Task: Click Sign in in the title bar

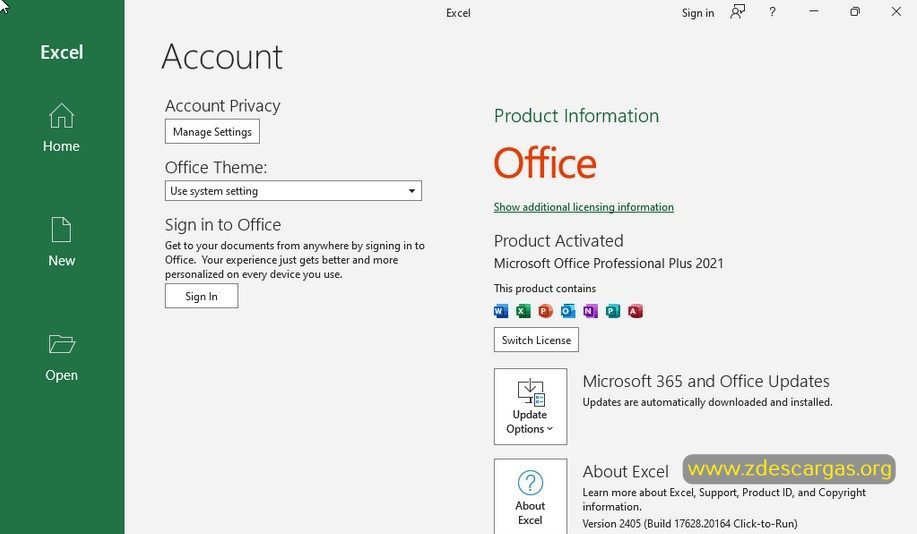Action: pyautogui.click(x=698, y=13)
